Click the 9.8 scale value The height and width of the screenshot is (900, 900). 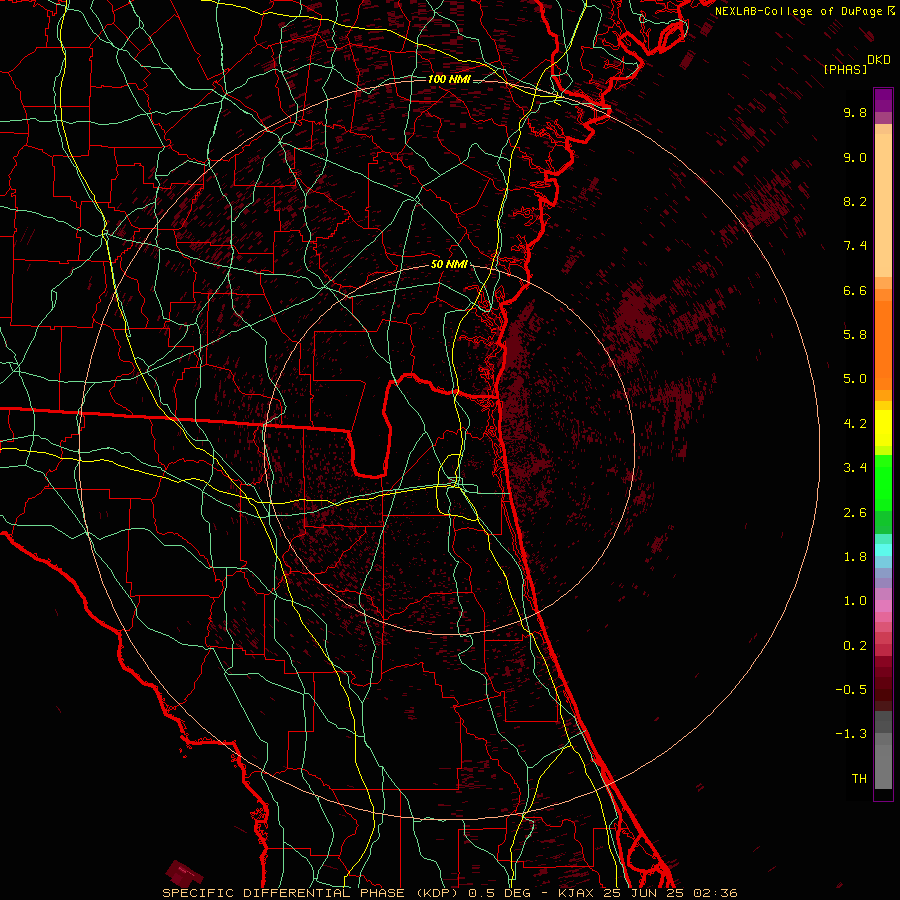[855, 112]
